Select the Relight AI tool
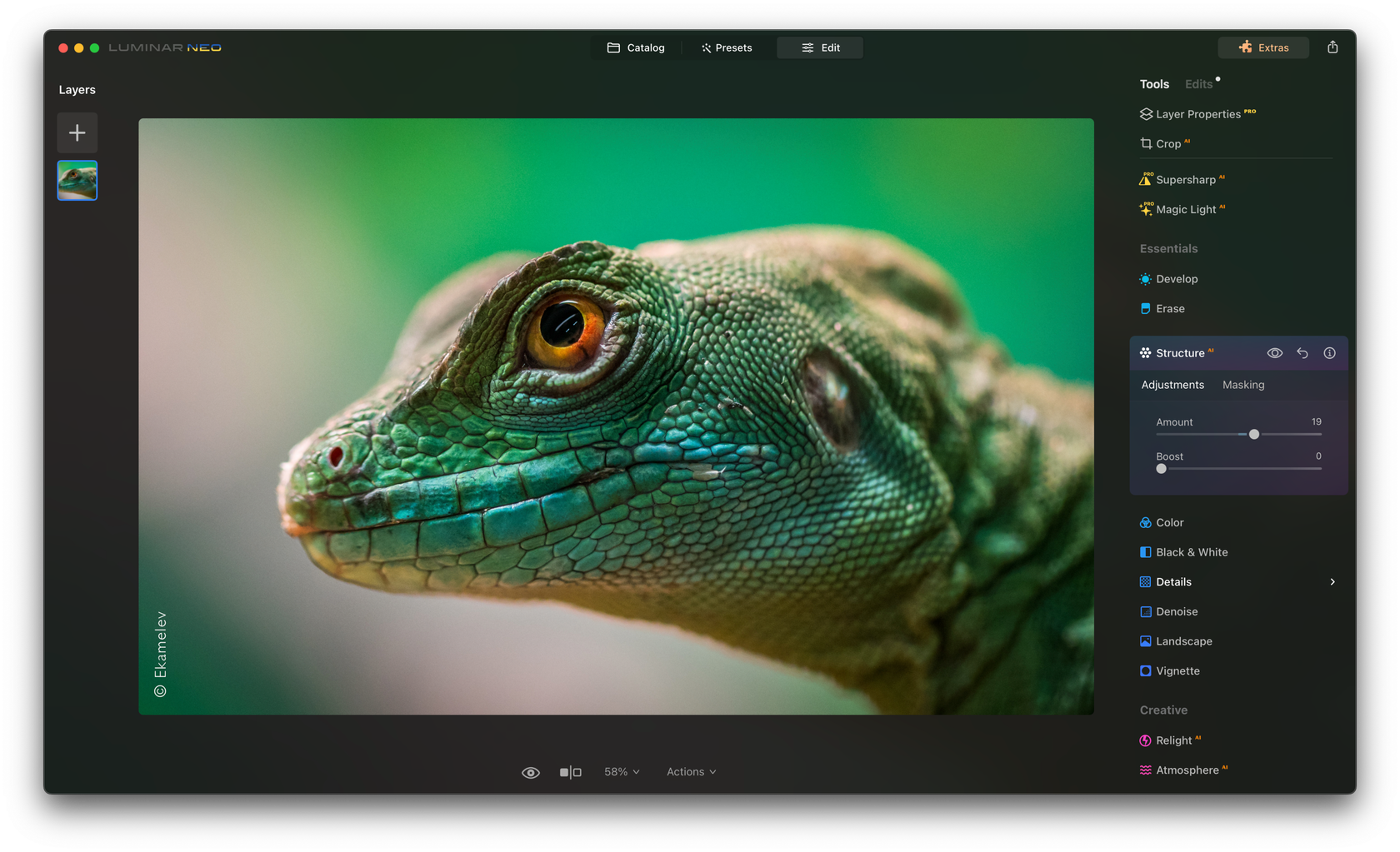 pos(1176,740)
